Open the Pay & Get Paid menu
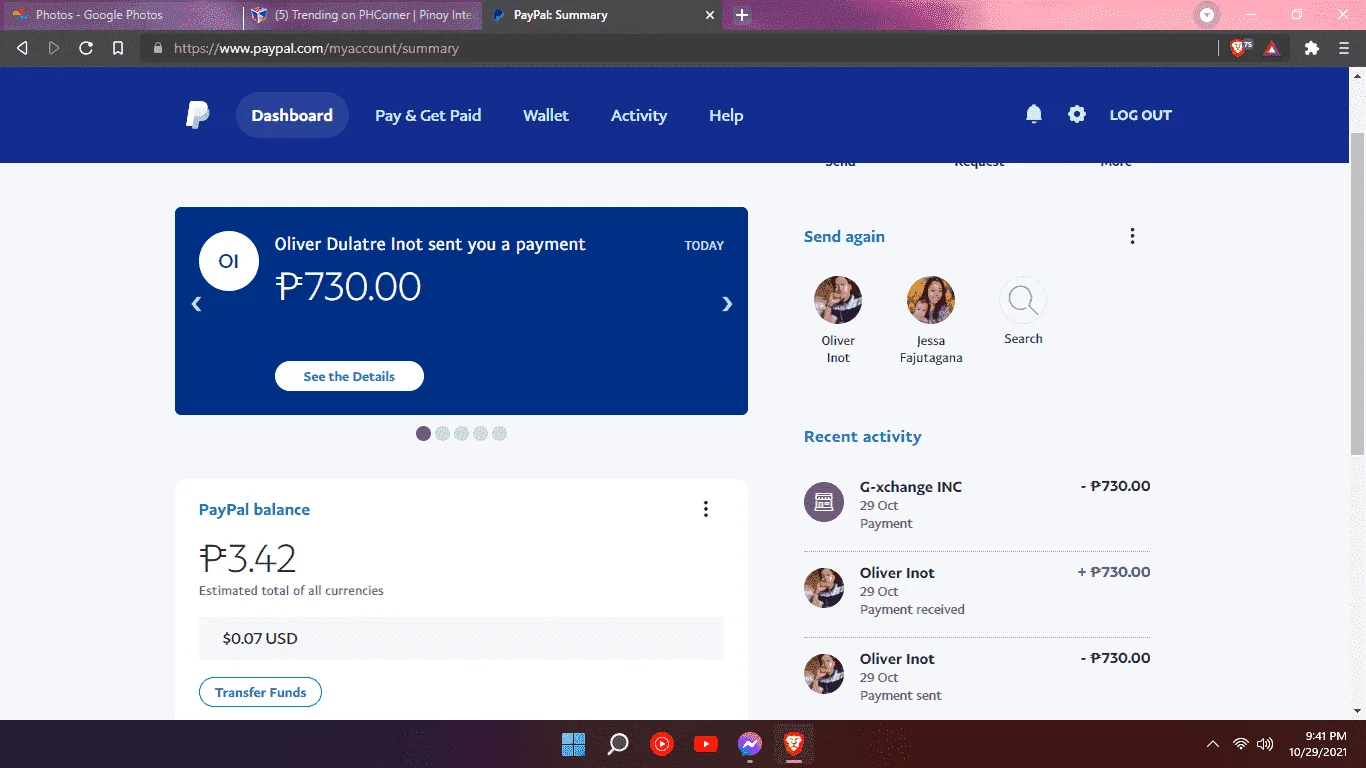This screenshot has height=768, width=1366. (x=428, y=115)
